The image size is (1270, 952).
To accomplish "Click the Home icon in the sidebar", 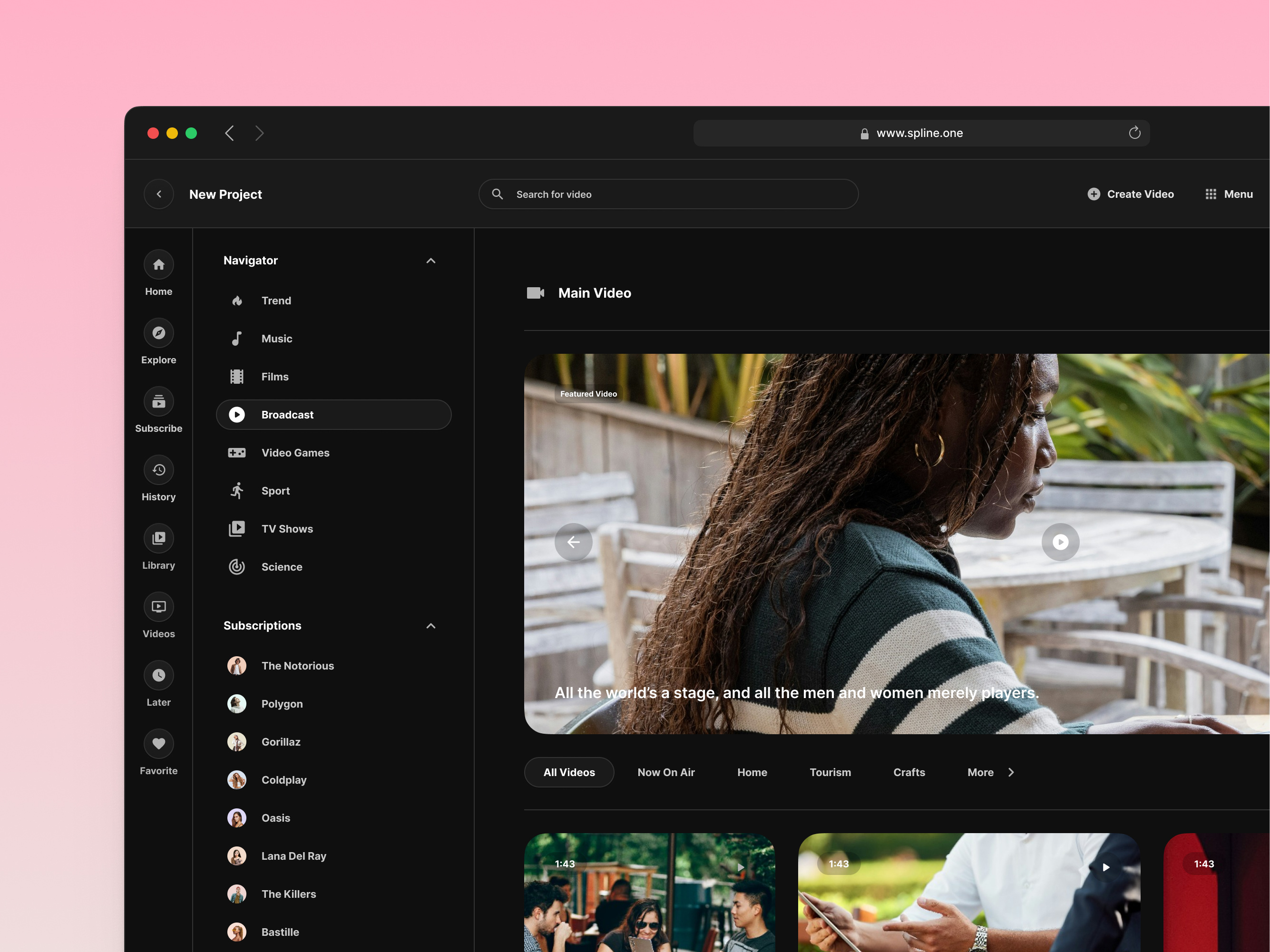I will (x=158, y=265).
